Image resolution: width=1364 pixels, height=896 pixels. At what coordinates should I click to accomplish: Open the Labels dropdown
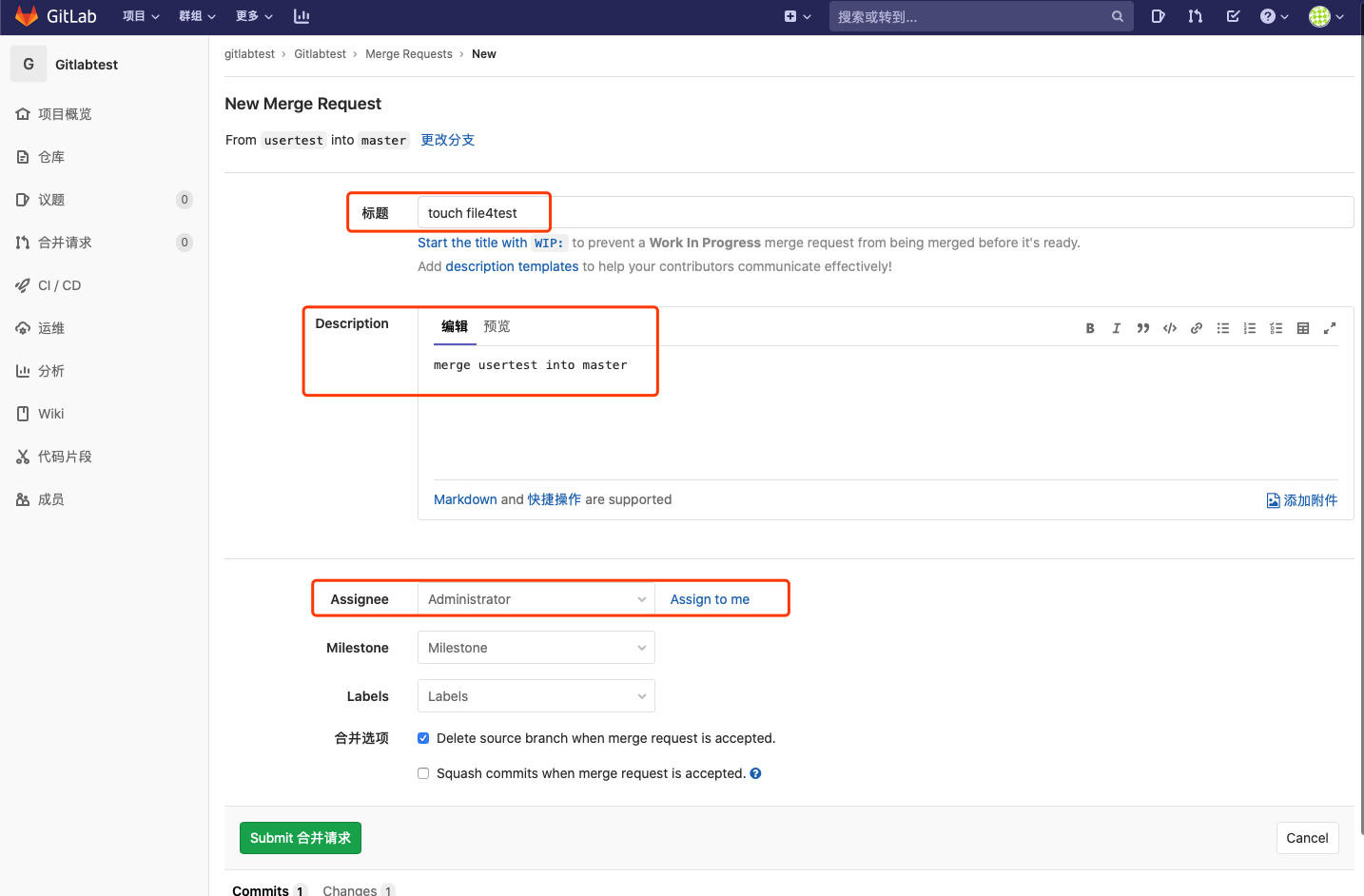pos(536,695)
